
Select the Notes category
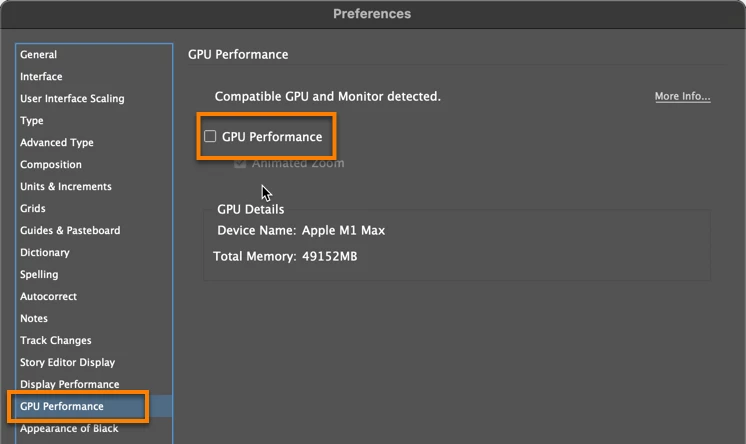coord(34,318)
